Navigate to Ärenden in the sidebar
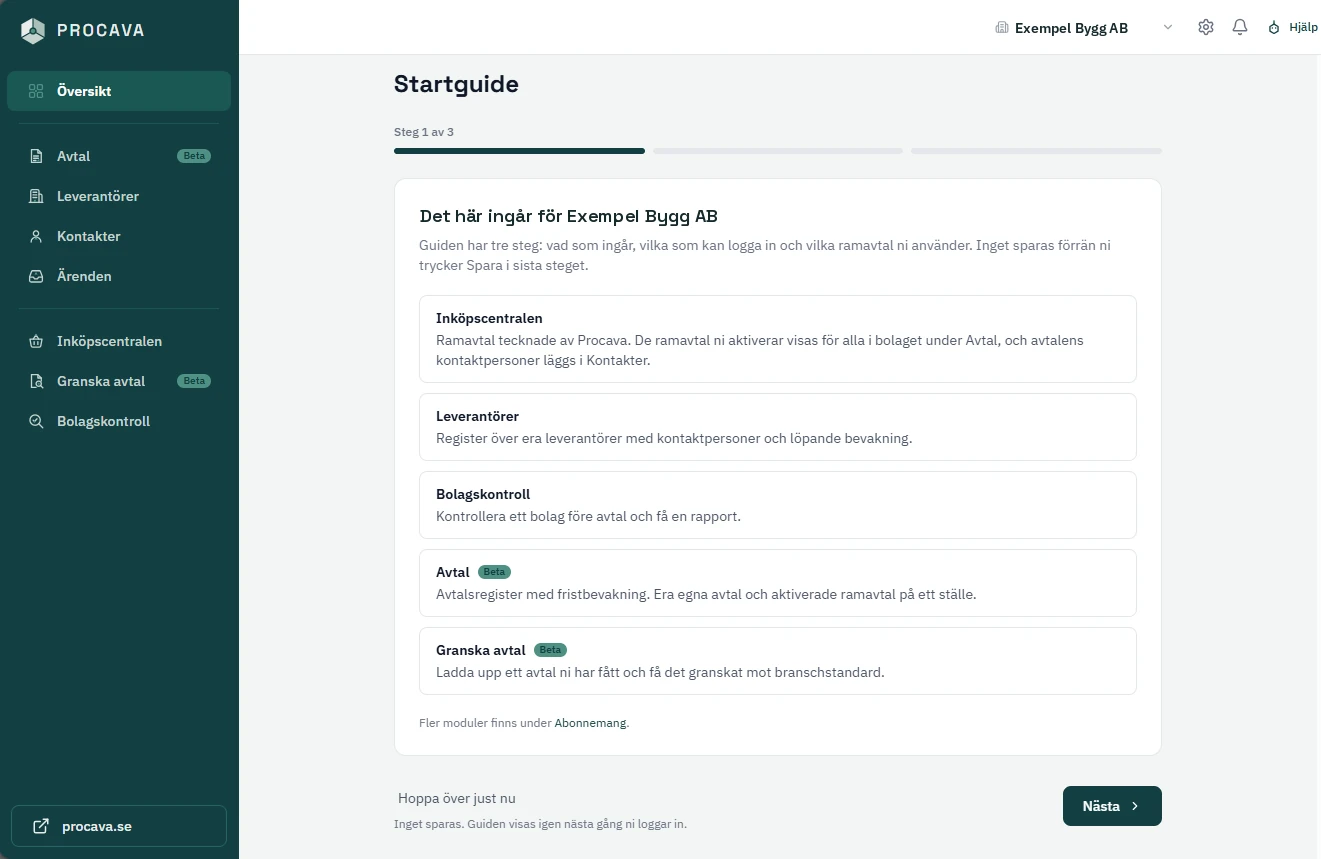The width and height of the screenshot is (1321, 859). coord(119,276)
